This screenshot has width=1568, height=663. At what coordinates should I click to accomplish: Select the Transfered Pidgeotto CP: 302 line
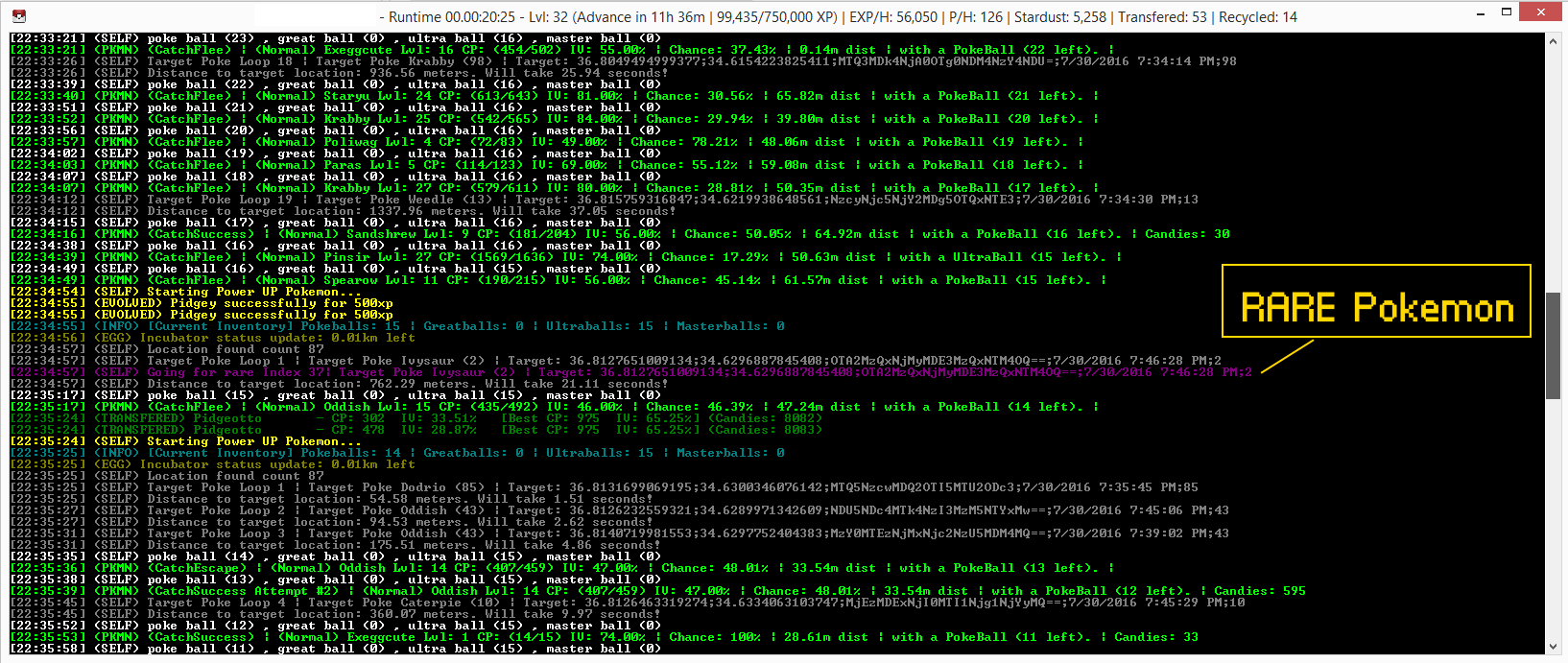pyautogui.click(x=416, y=418)
